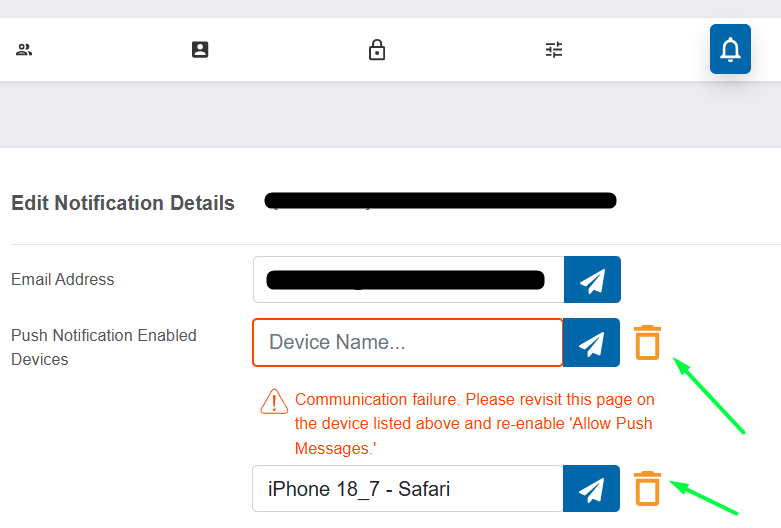
Task: Click the Email Address label
Action: pos(63,279)
